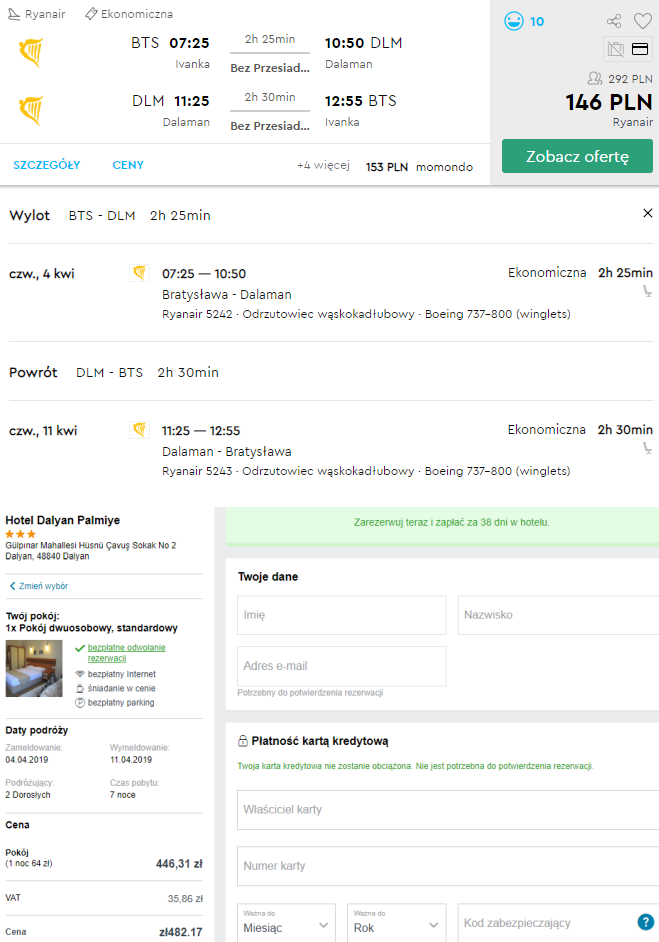Click the credit card payment icon
This screenshot has height=942, width=659.
tap(640, 49)
